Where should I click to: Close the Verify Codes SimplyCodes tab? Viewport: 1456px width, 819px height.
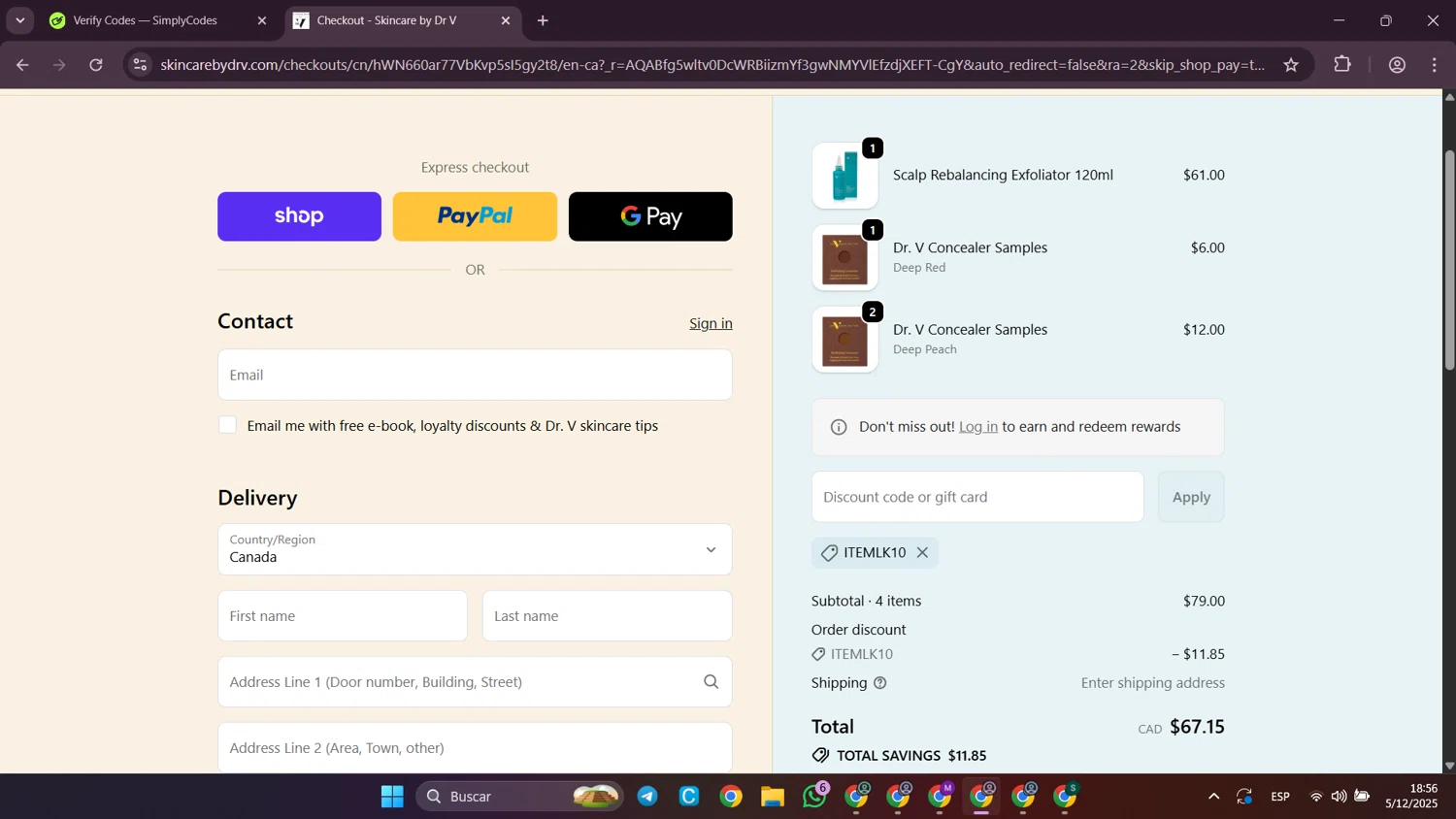tap(261, 20)
